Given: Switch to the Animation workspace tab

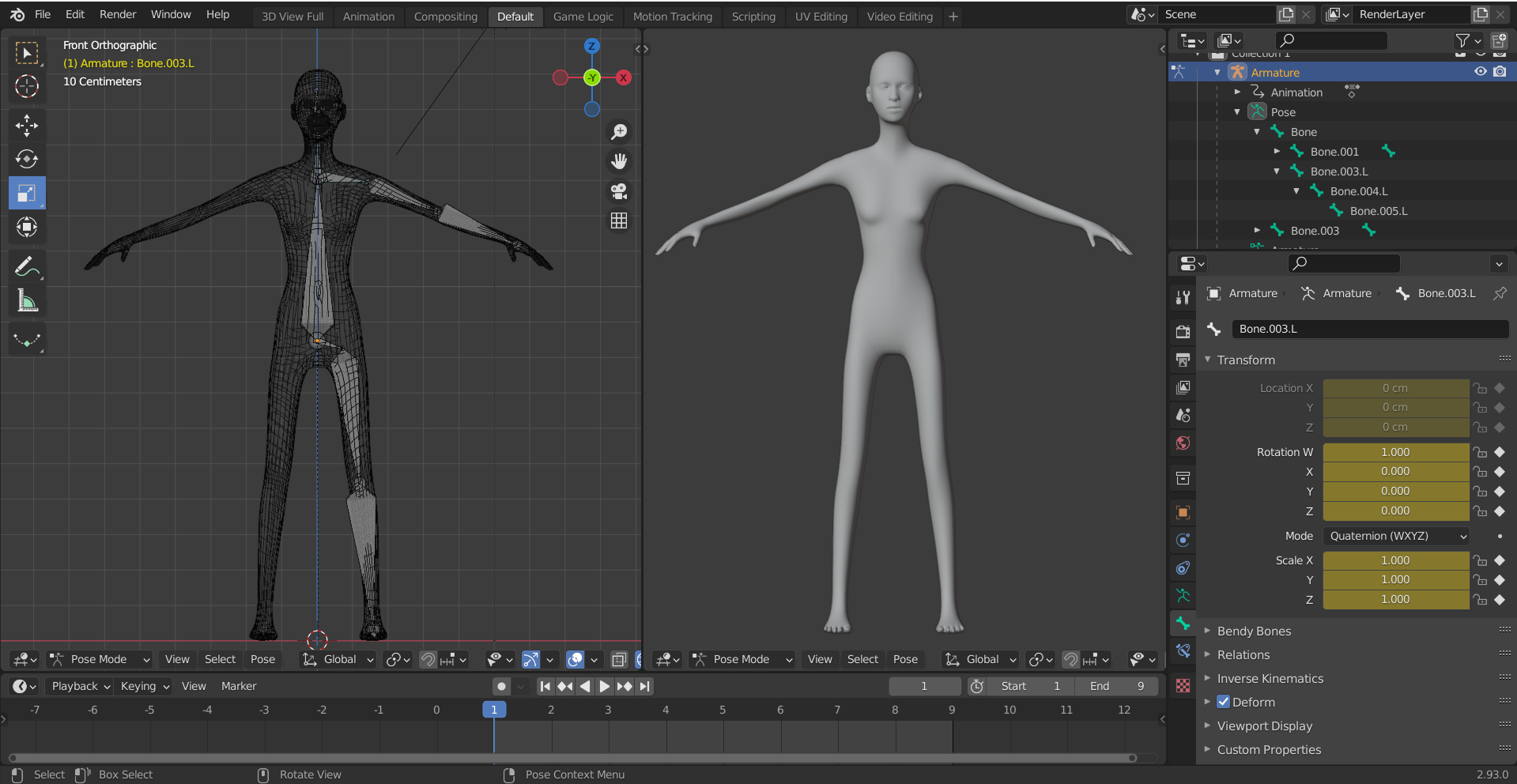Looking at the screenshot, I should 368,16.
